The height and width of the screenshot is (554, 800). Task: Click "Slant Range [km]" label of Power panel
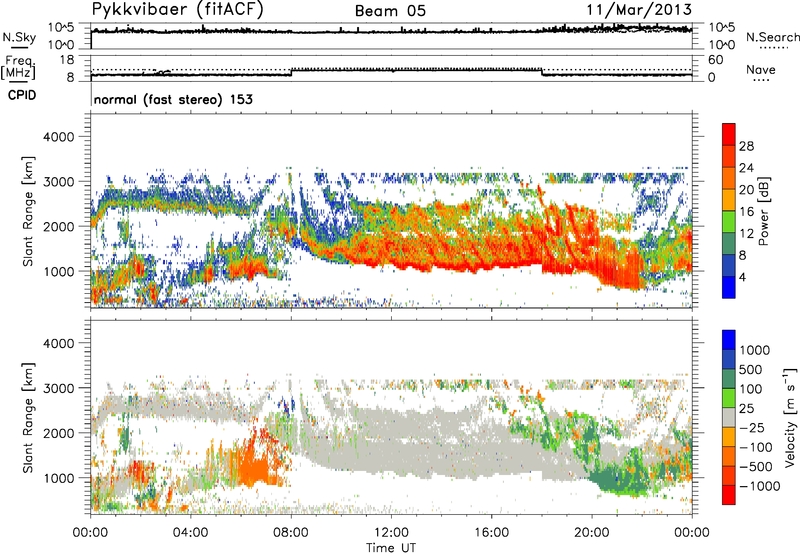pyautogui.click(x=28, y=211)
